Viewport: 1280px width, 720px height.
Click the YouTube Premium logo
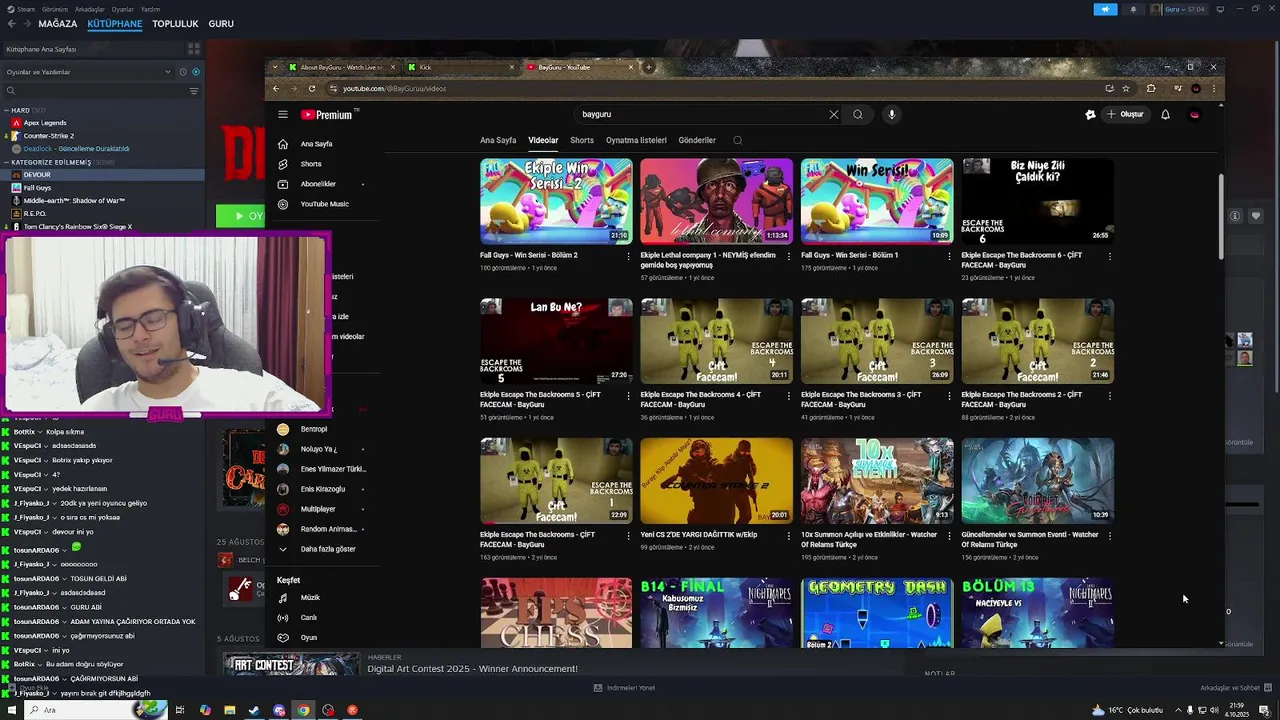coord(327,115)
